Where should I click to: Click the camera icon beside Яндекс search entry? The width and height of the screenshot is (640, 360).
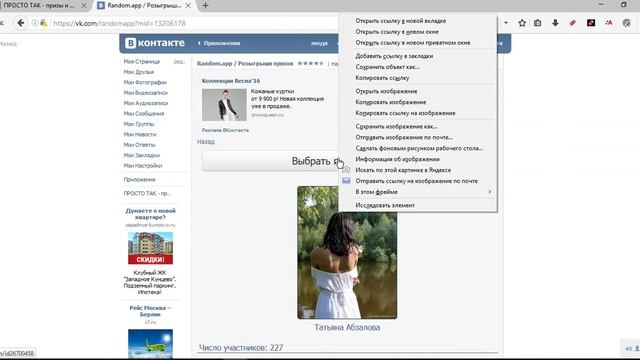point(346,170)
